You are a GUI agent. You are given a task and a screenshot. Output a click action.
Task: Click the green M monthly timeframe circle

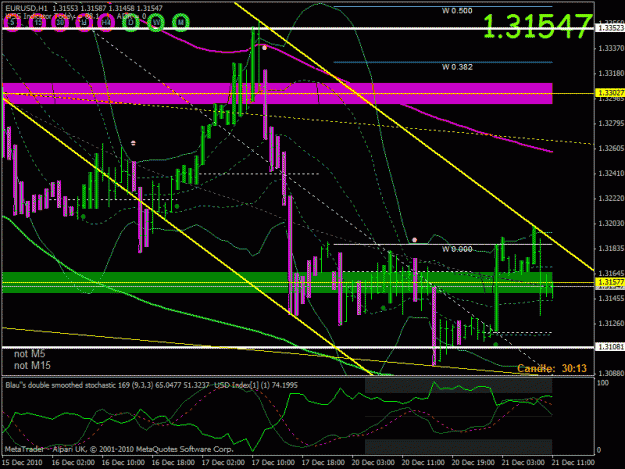tap(181, 22)
